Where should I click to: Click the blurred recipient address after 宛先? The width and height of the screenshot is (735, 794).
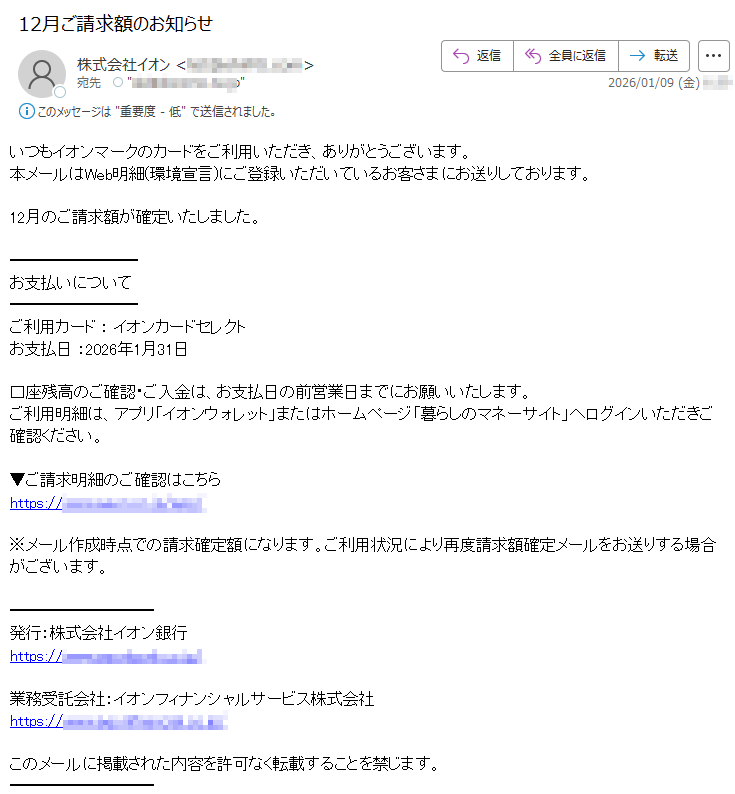(186, 83)
